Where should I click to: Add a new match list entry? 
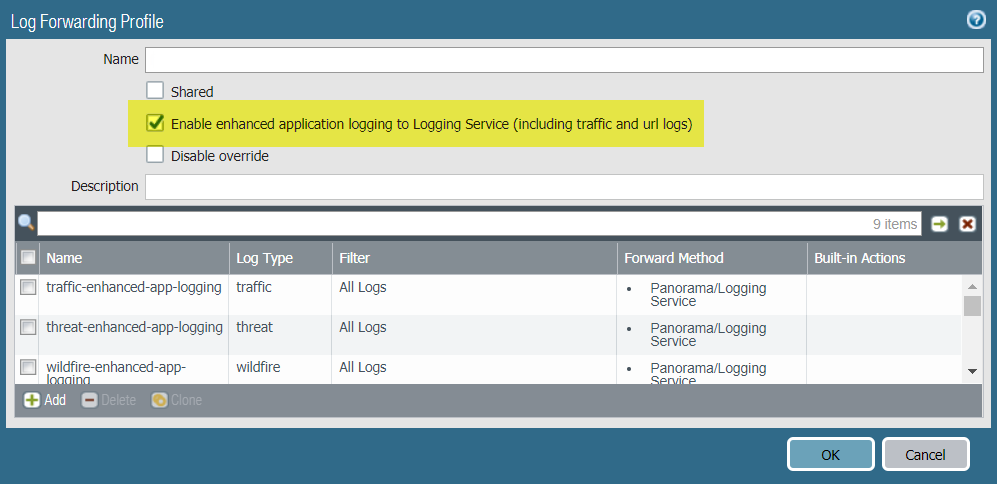click(45, 400)
